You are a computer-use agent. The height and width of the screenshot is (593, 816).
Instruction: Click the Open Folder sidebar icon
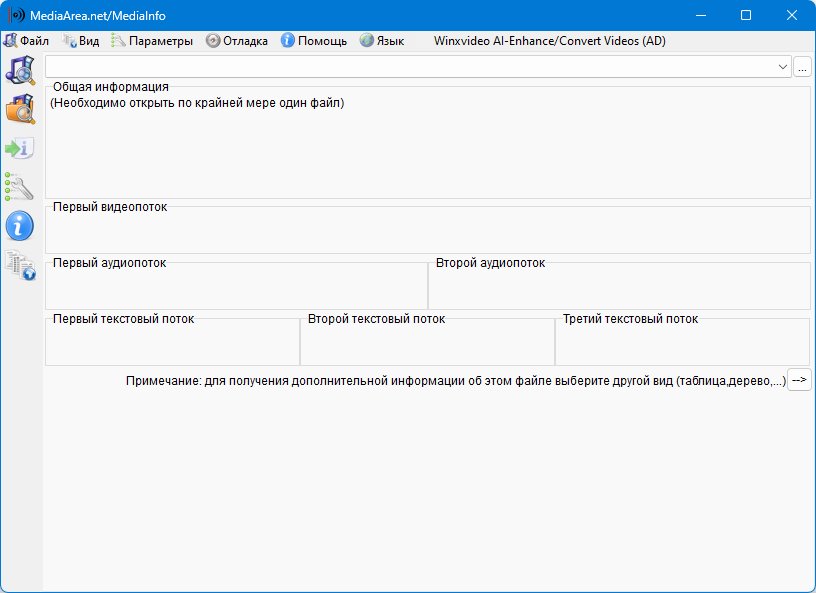click(x=20, y=109)
